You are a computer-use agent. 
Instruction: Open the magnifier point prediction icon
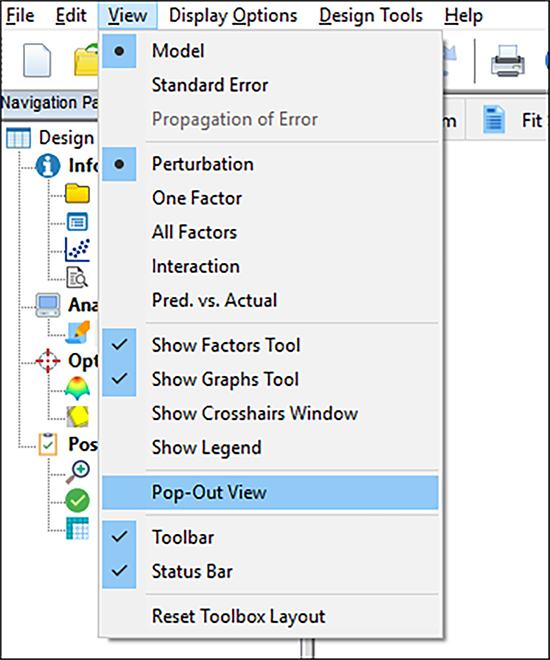pyautogui.click(x=77, y=472)
